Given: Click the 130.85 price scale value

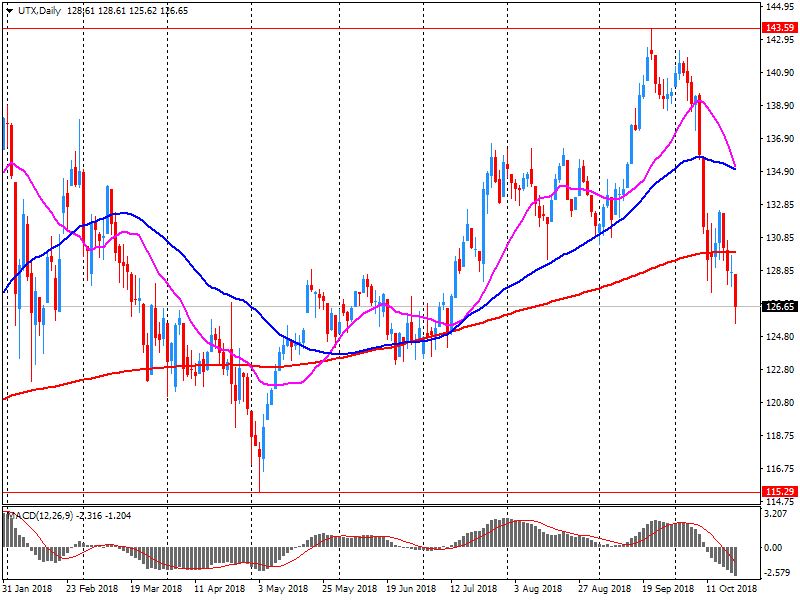Looking at the screenshot, I should click(780, 238).
